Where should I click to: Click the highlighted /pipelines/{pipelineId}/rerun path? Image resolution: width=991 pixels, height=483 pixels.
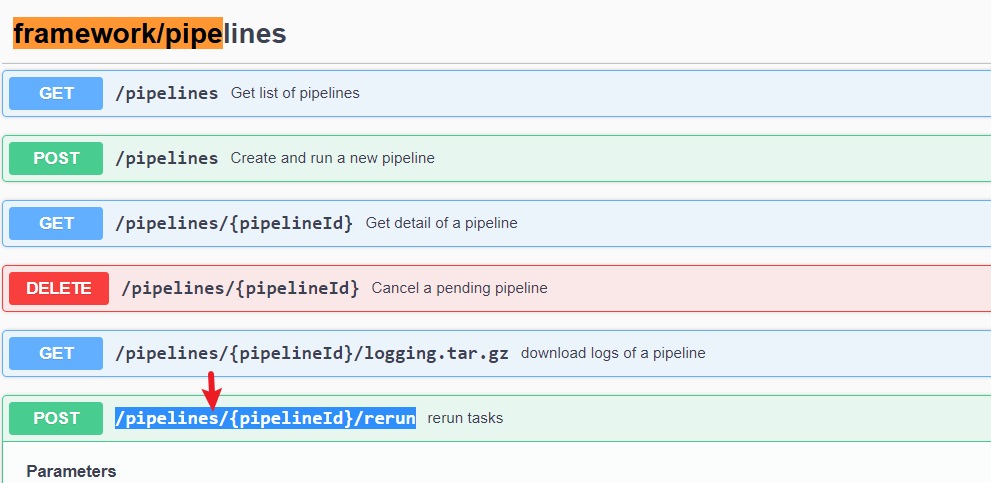(x=265, y=418)
